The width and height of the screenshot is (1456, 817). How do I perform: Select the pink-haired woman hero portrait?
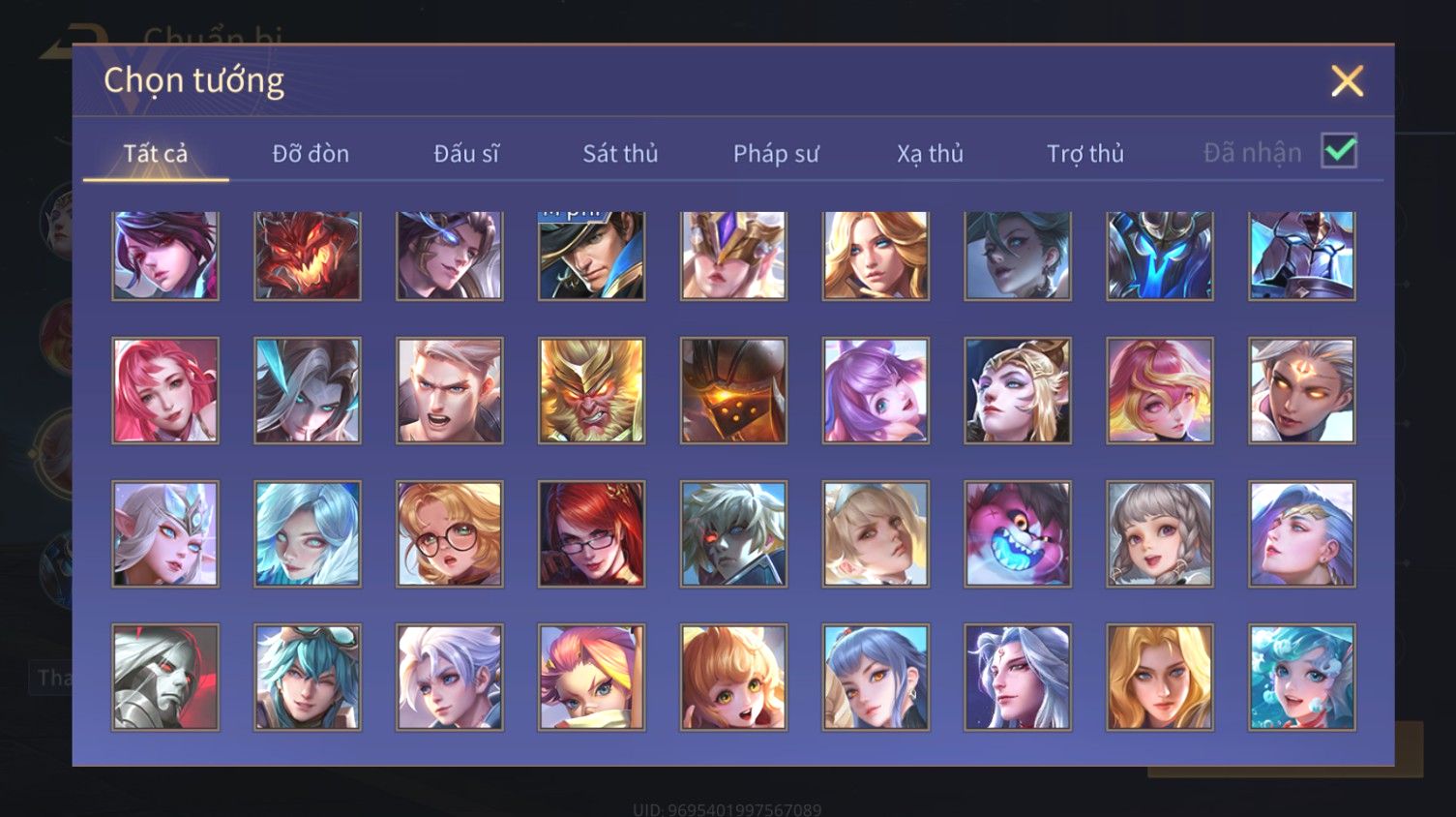(165, 390)
